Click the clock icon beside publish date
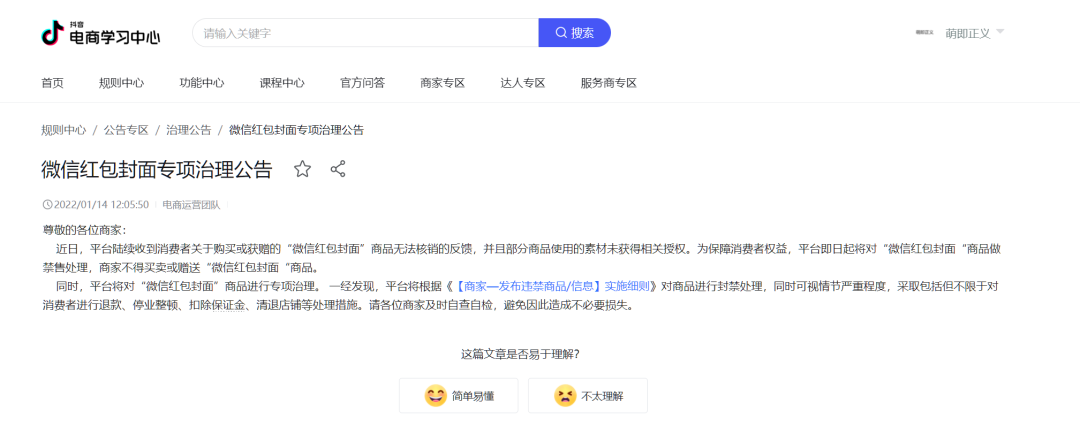1080x433 pixels. [x=47, y=204]
